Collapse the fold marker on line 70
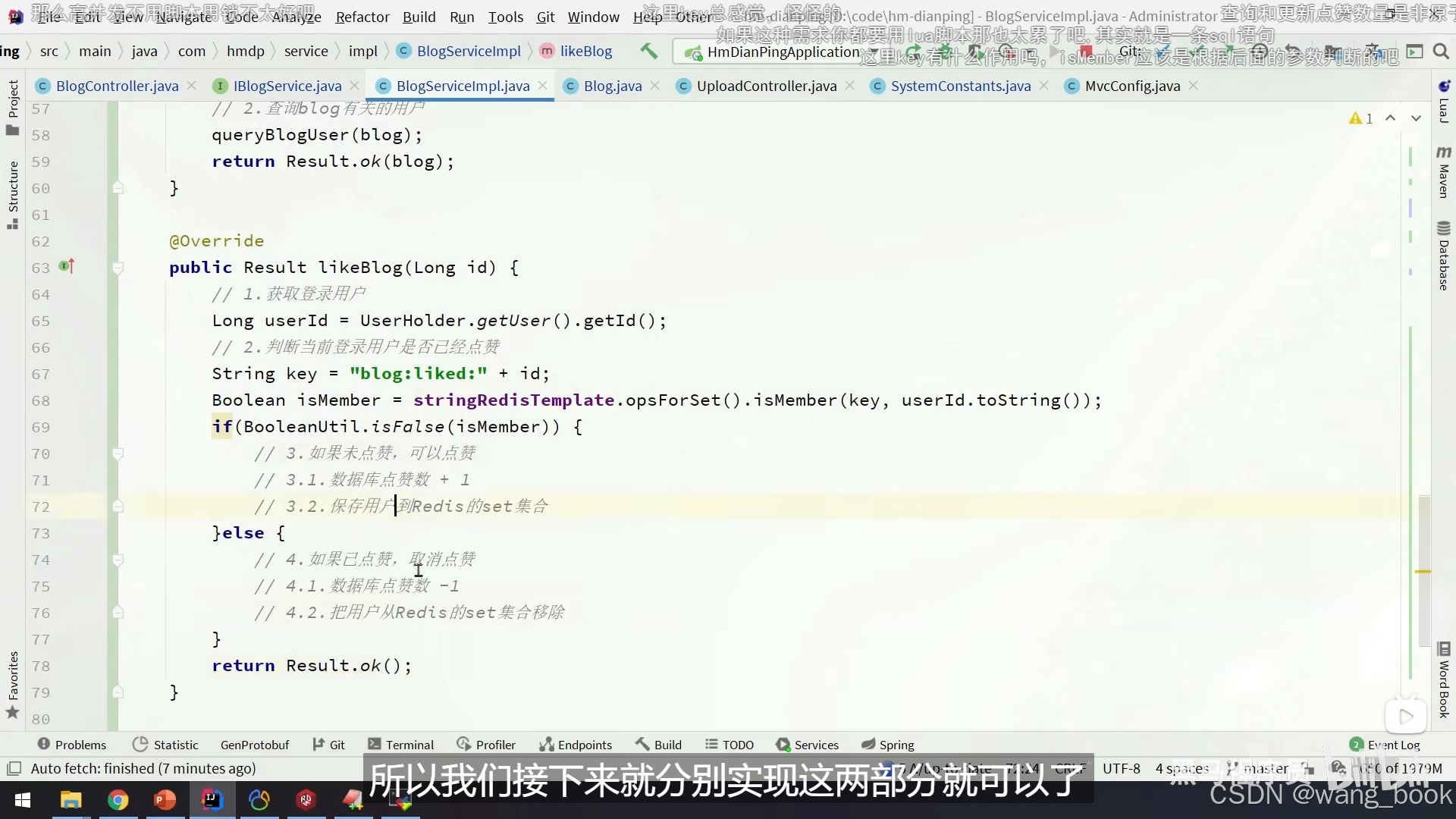1456x819 pixels. click(118, 453)
